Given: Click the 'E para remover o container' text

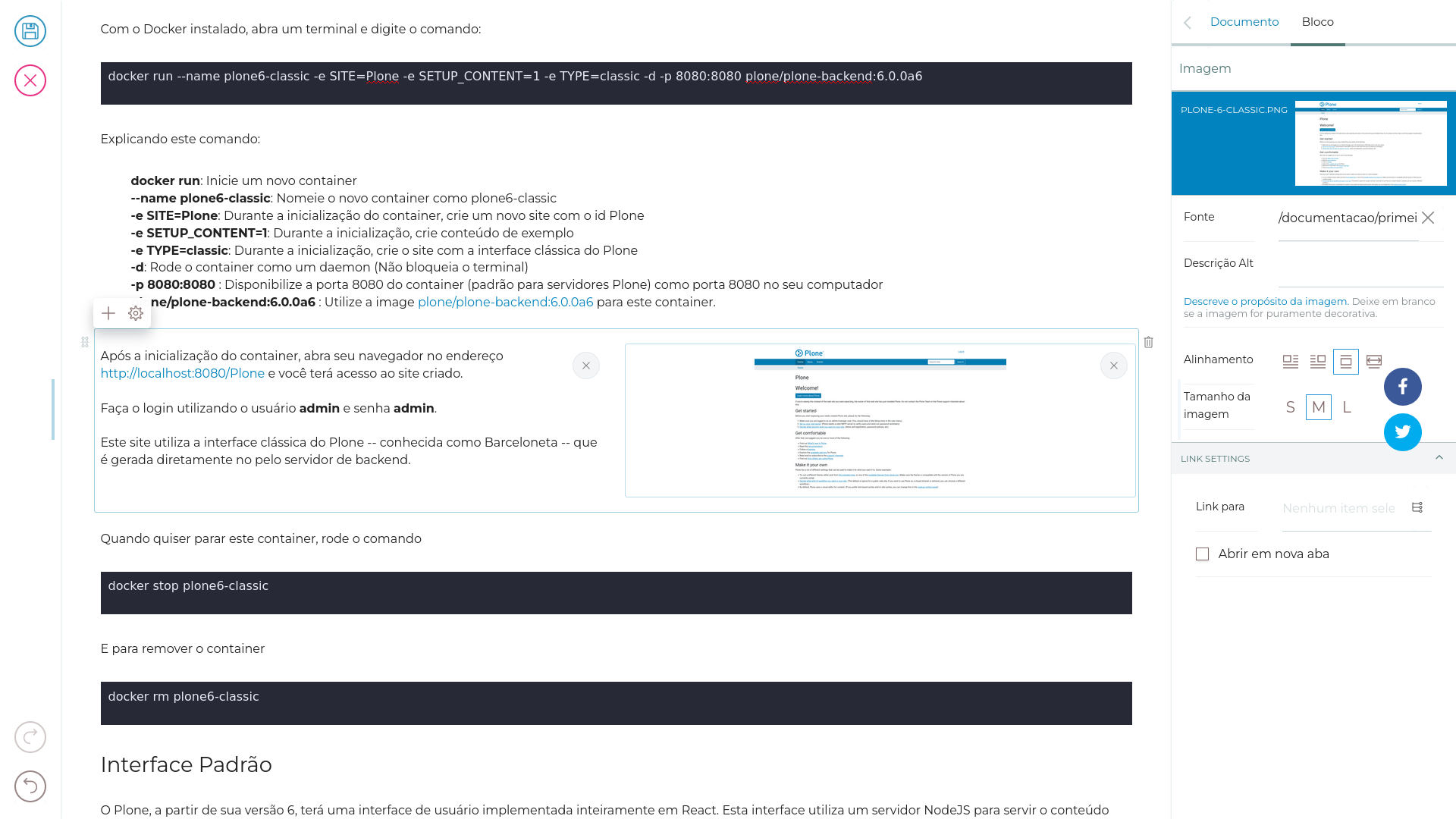Looking at the screenshot, I should [x=183, y=648].
